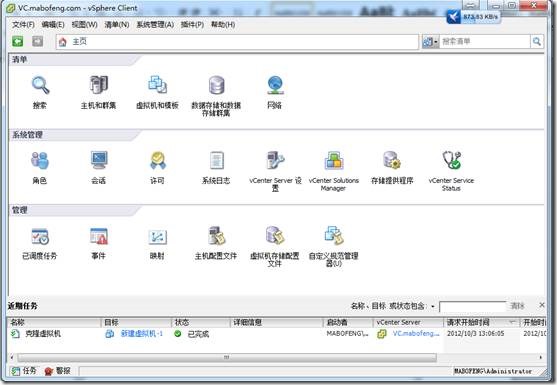Open the 插件(P) menu
Image resolution: width=557 pixels, height=385 pixels.
pos(193,25)
